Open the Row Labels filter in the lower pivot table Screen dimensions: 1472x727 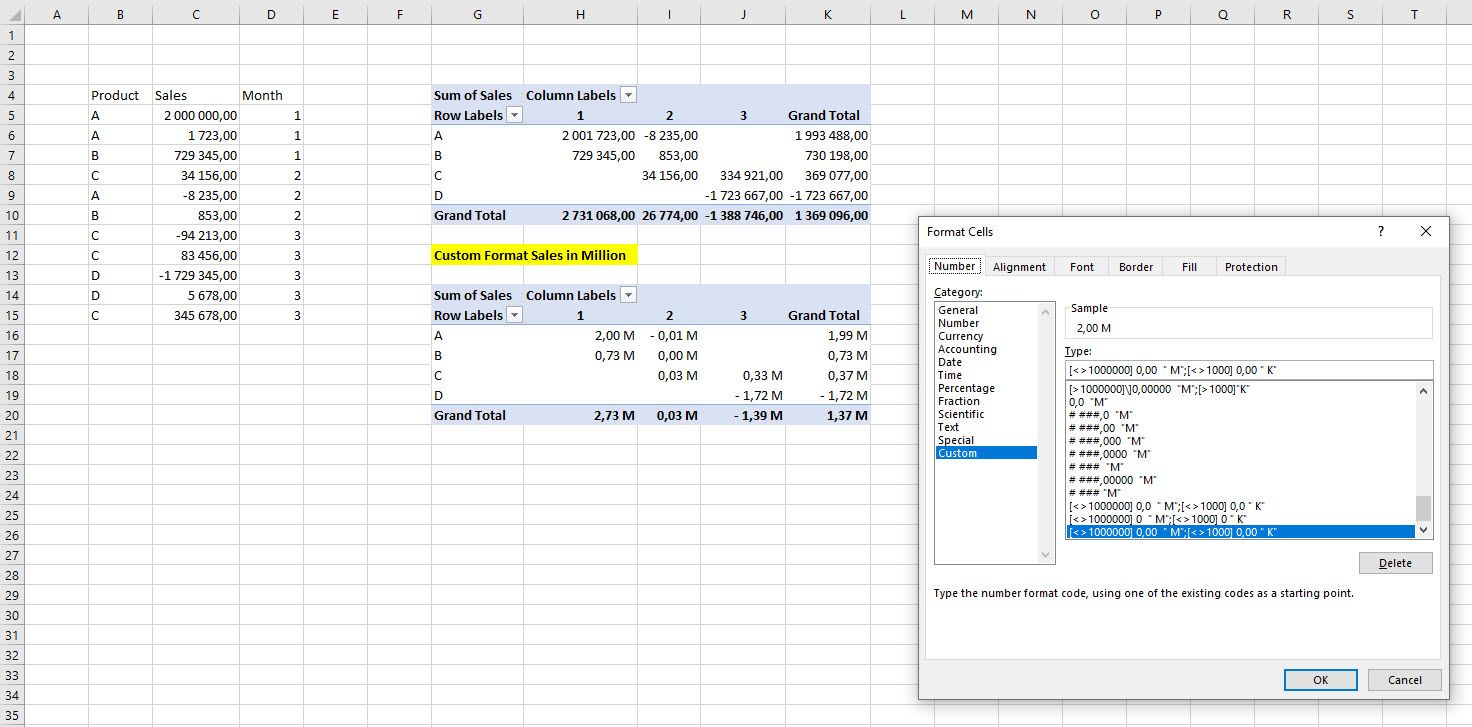515,315
